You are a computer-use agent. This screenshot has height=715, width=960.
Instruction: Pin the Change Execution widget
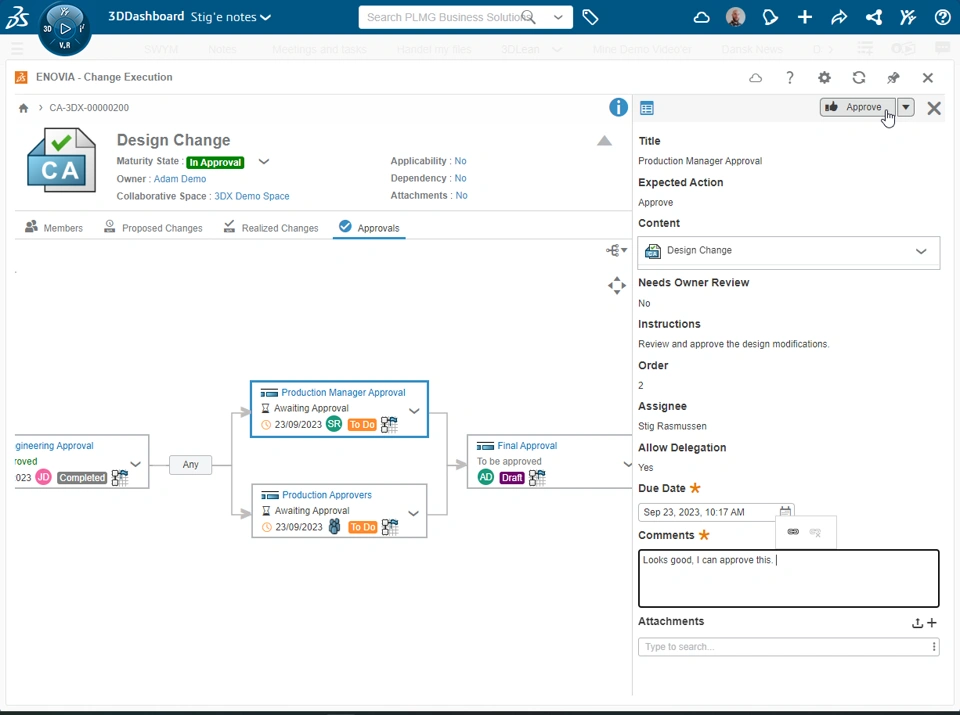pyautogui.click(x=893, y=78)
